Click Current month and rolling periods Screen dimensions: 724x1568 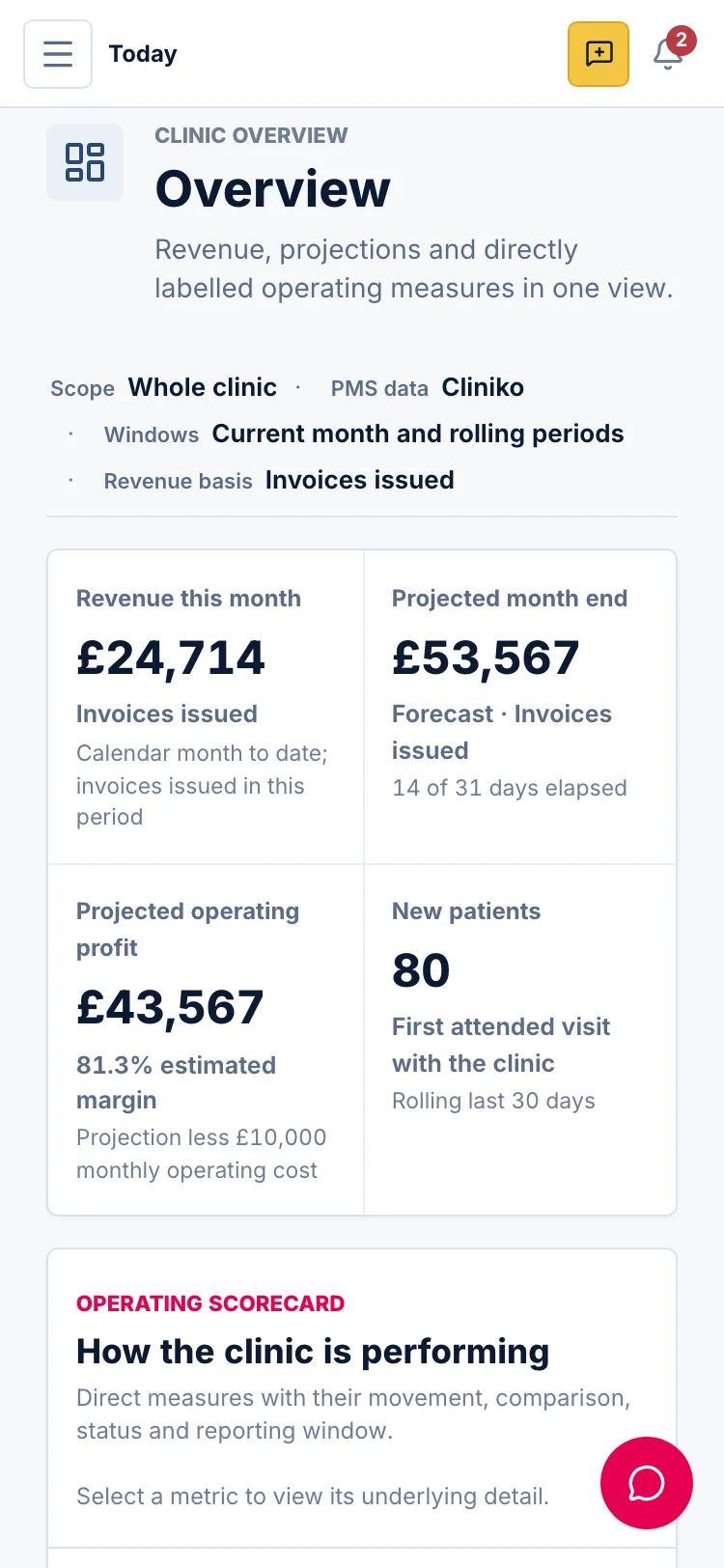tap(418, 434)
